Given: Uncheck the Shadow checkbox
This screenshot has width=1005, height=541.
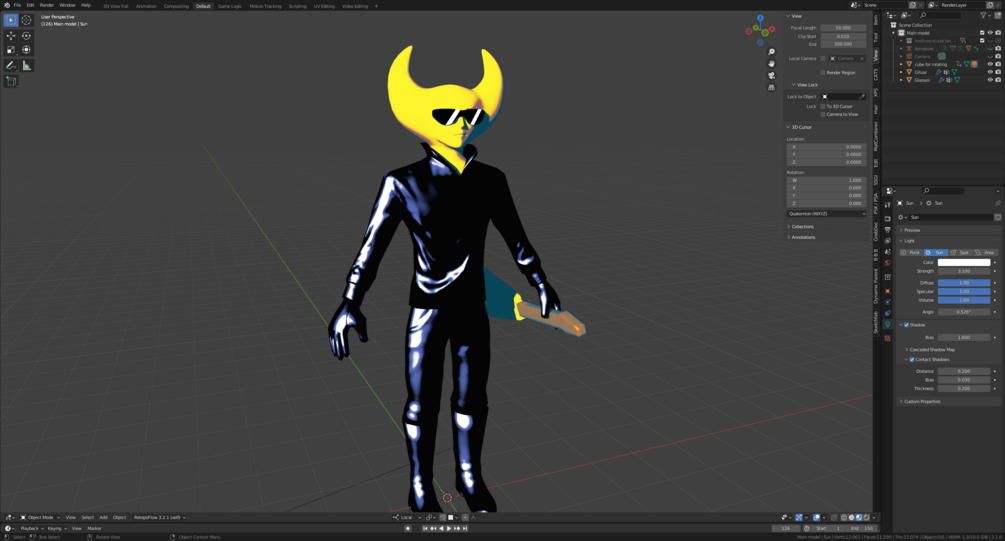Looking at the screenshot, I should click(906, 325).
